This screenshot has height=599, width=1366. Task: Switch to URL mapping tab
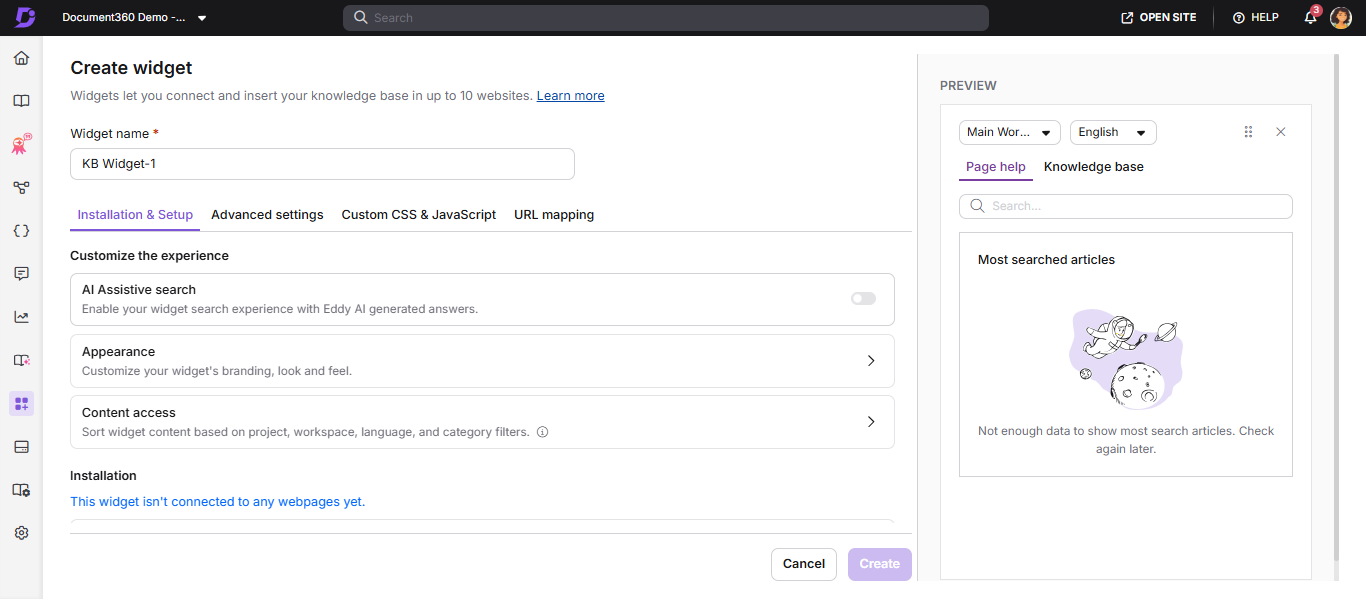click(554, 215)
